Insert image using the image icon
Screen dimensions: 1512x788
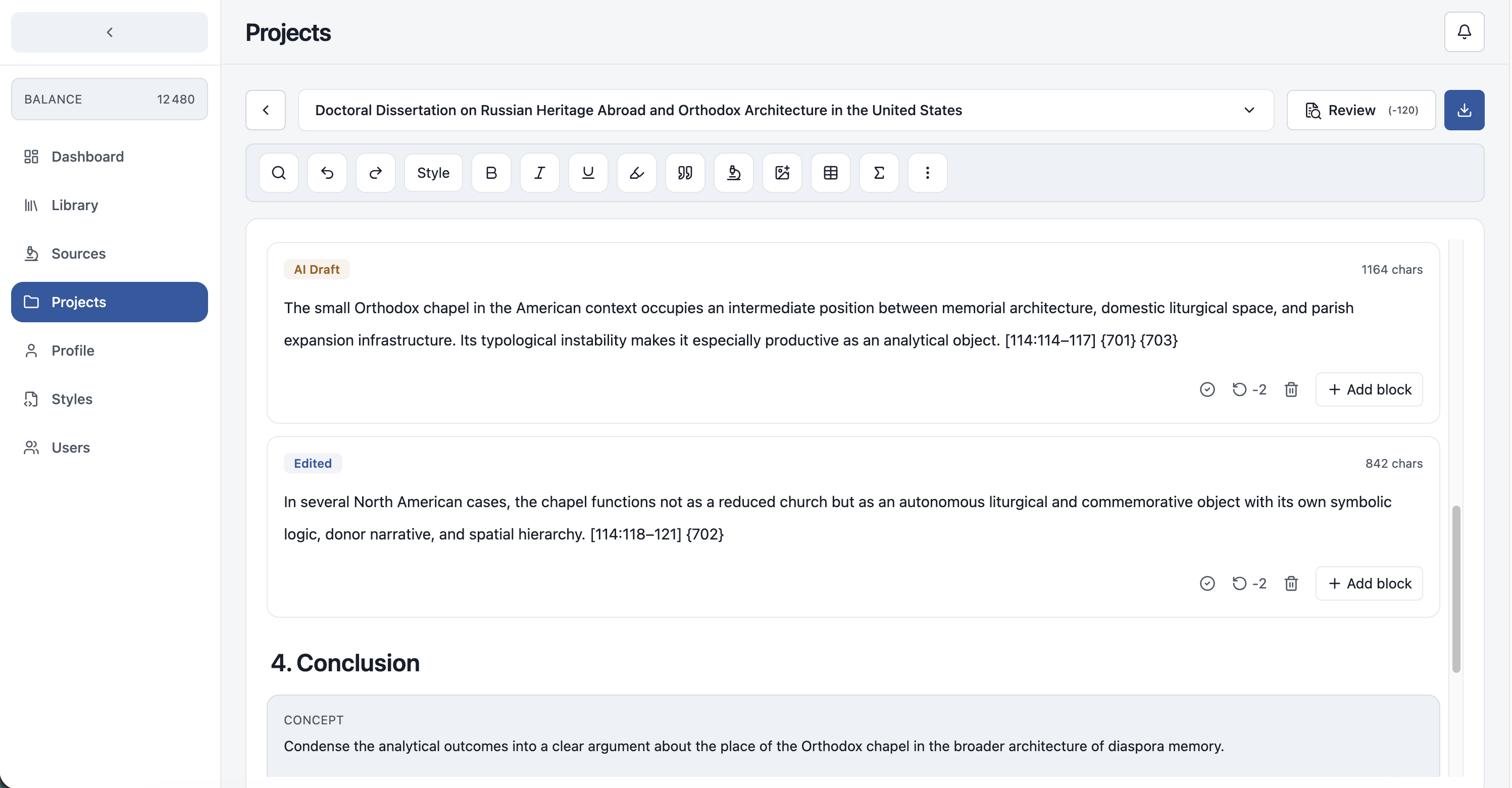point(782,173)
